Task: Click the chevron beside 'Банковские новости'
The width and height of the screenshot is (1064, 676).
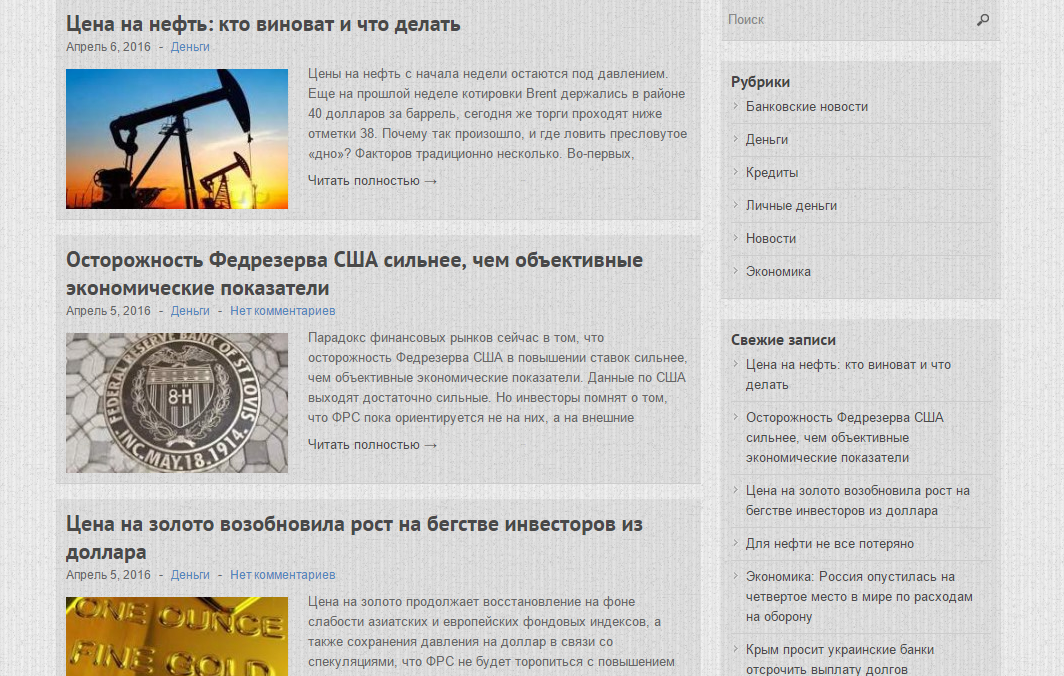Action: click(736, 105)
